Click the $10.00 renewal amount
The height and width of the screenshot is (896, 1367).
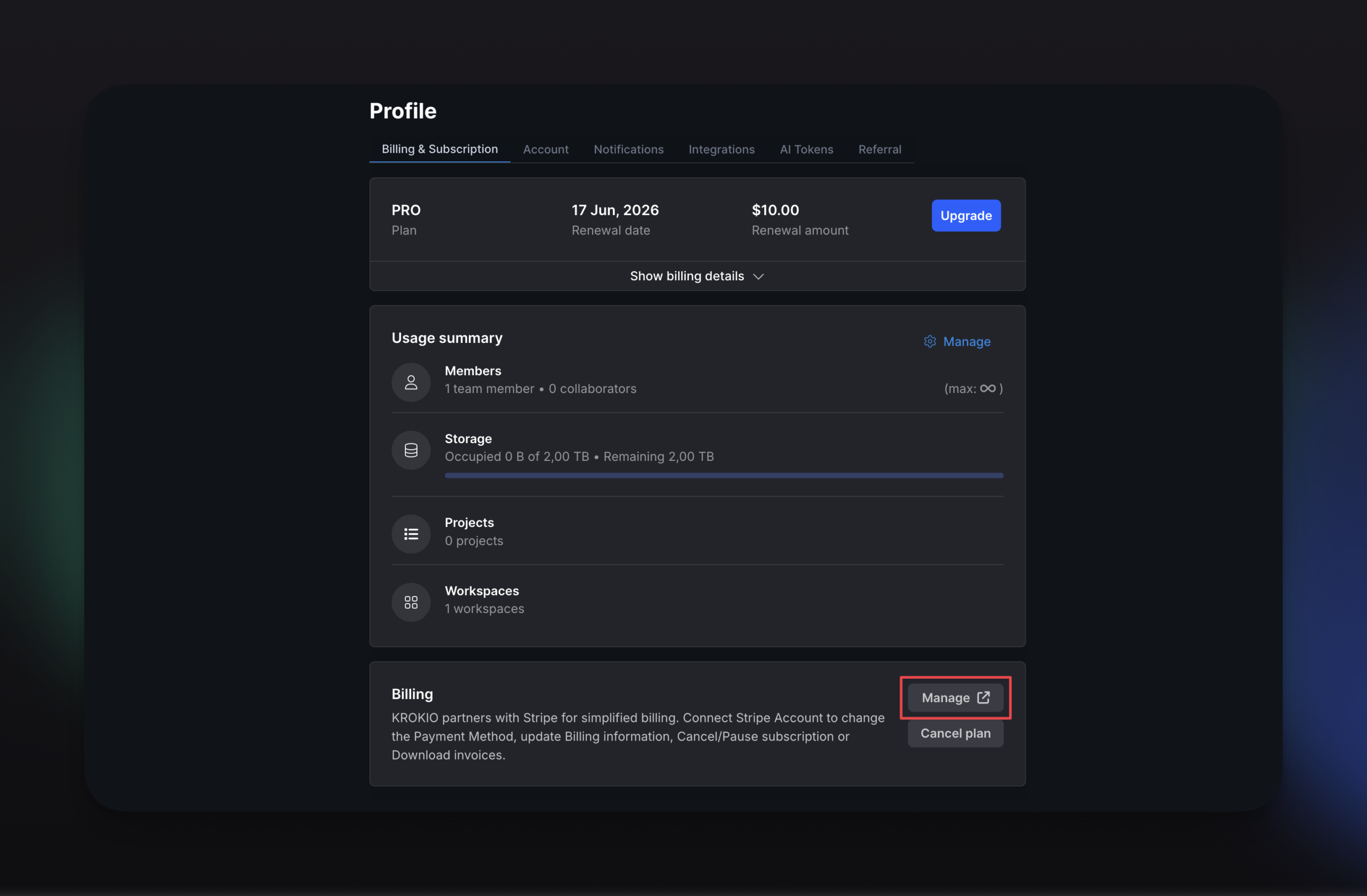coord(775,210)
